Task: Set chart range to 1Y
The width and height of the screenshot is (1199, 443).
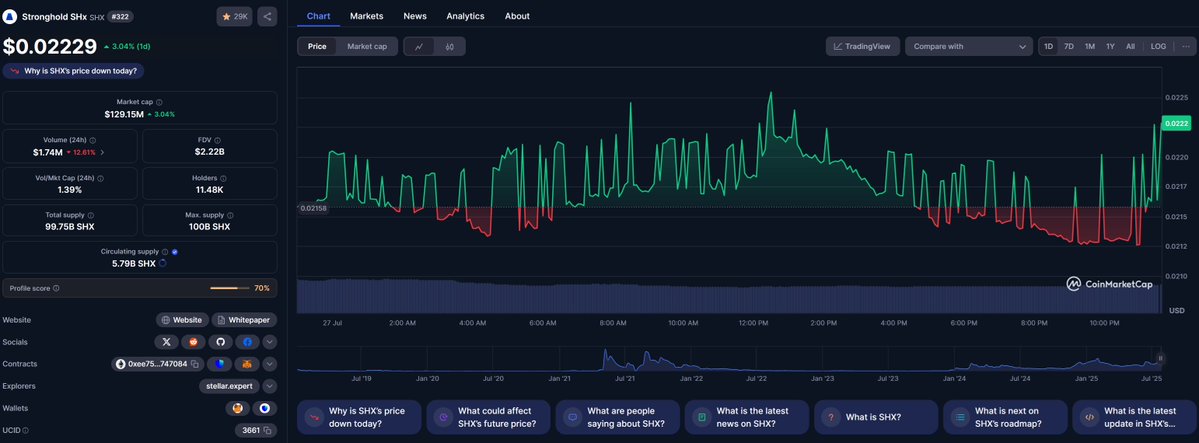Action: [1110, 47]
